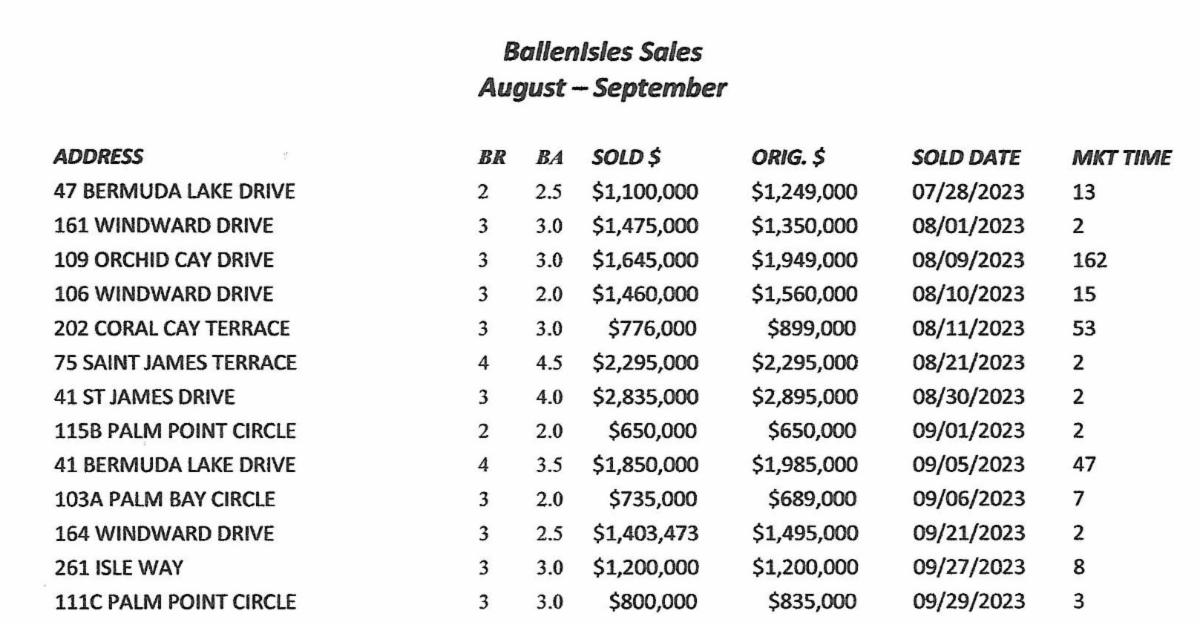
Task: Select the SOLD DATE column header
Action: pos(966,157)
